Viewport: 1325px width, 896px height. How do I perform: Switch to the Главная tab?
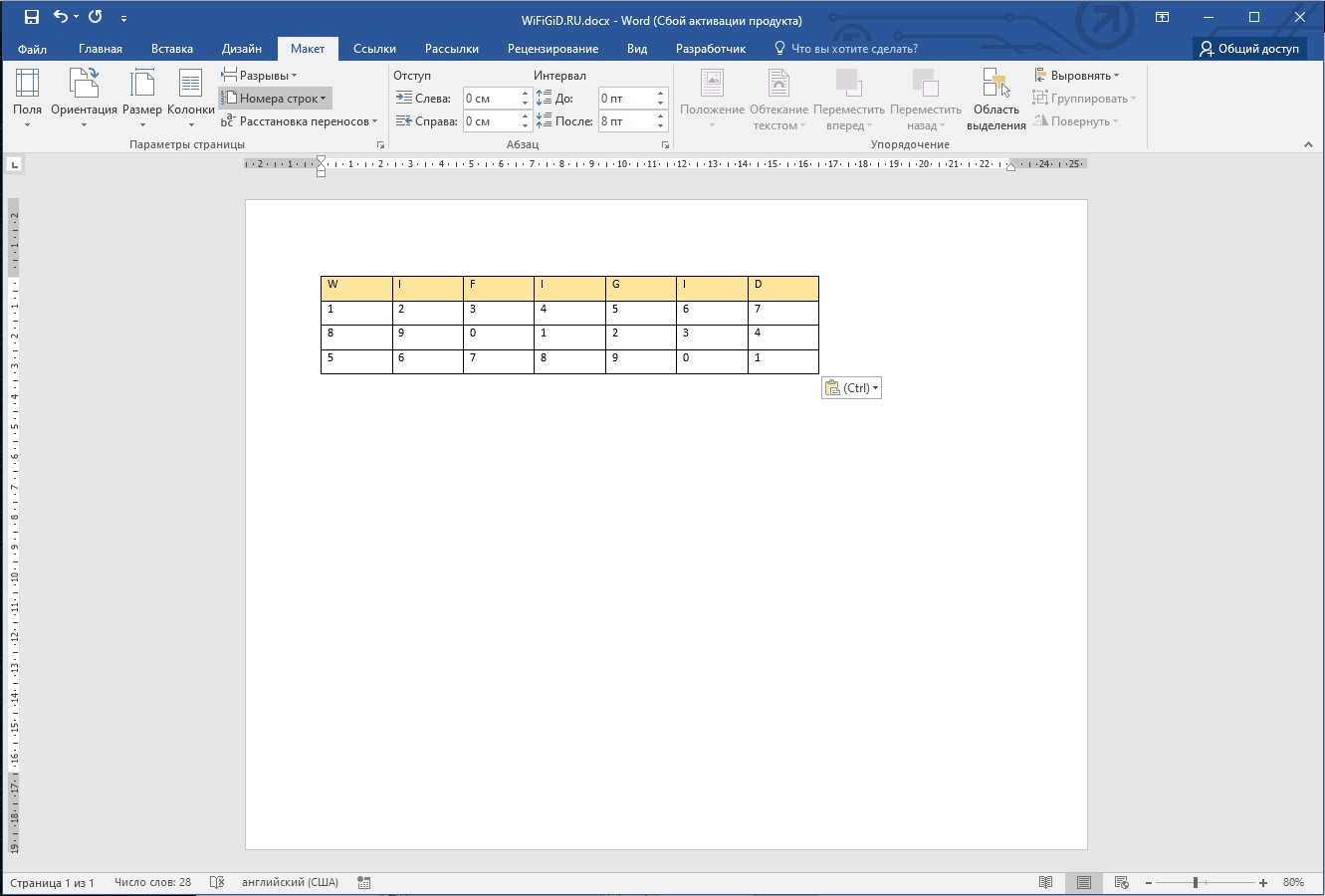click(x=101, y=49)
